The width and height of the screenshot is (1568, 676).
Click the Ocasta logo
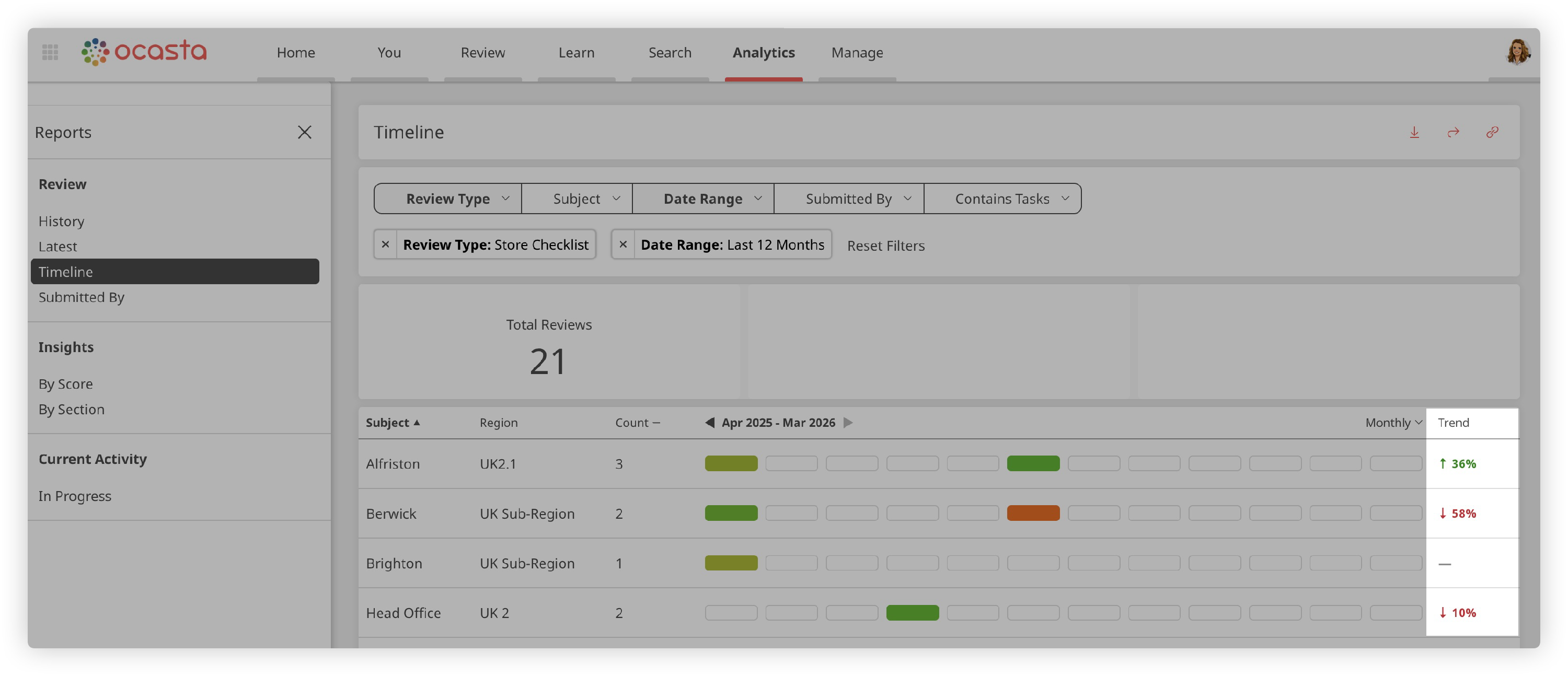pyautogui.click(x=144, y=52)
